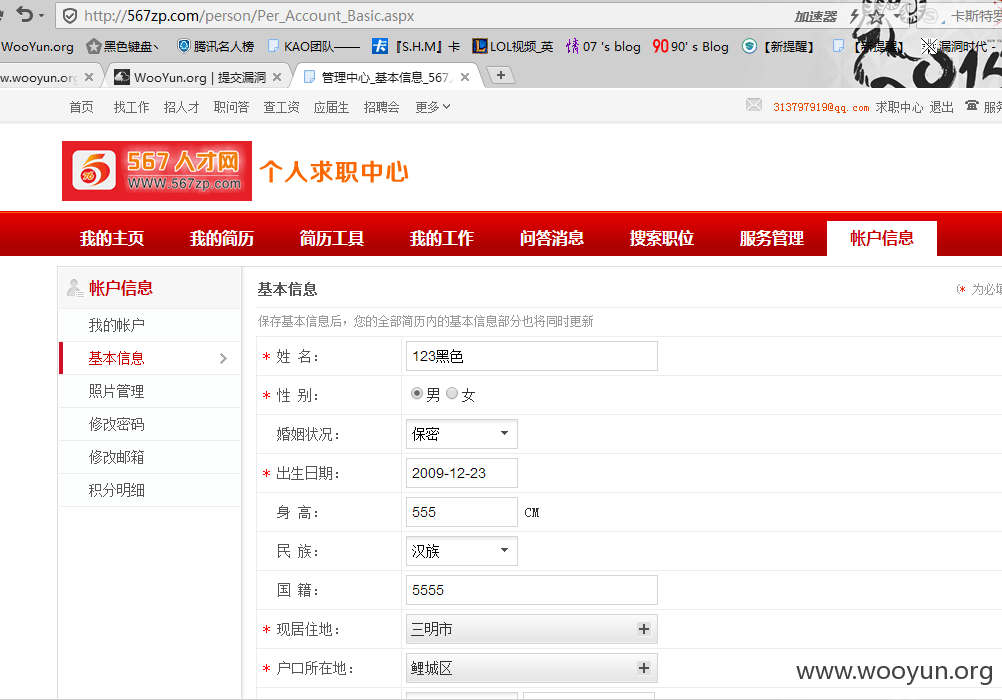Open the 民族 dropdown showing 汉族
1002x700 pixels.
click(461, 551)
